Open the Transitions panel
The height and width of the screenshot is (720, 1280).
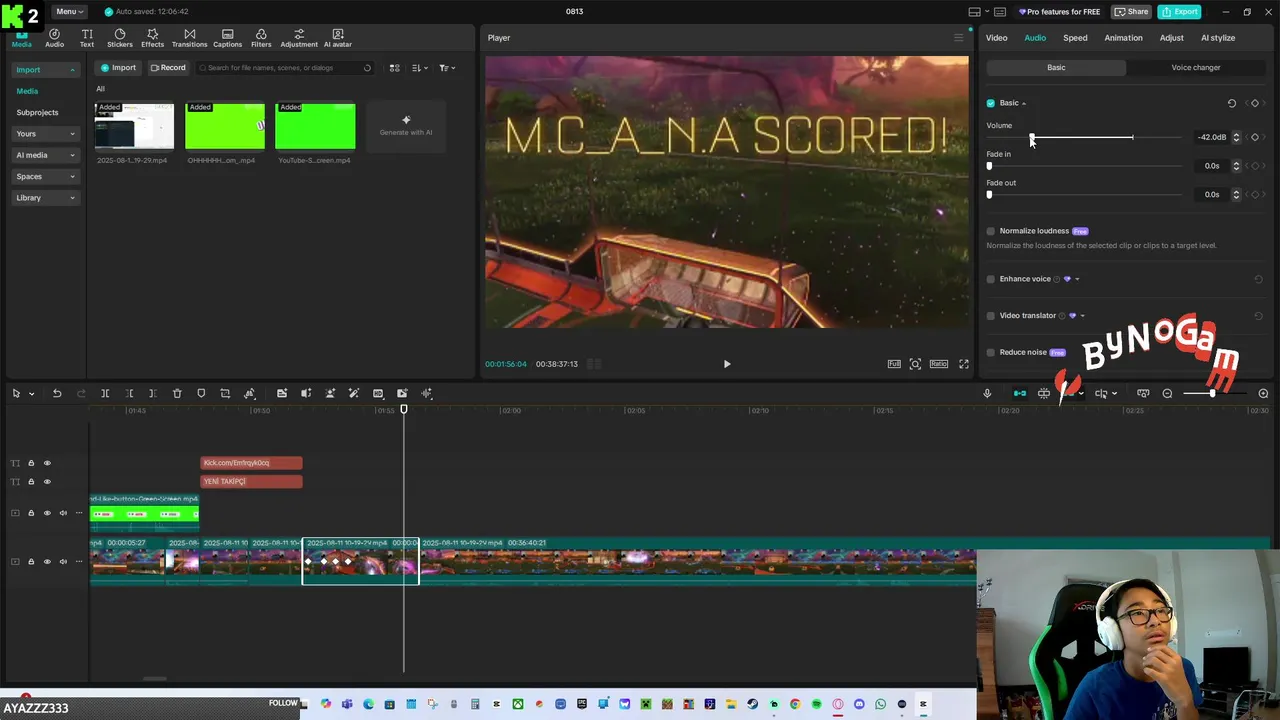pyautogui.click(x=189, y=38)
